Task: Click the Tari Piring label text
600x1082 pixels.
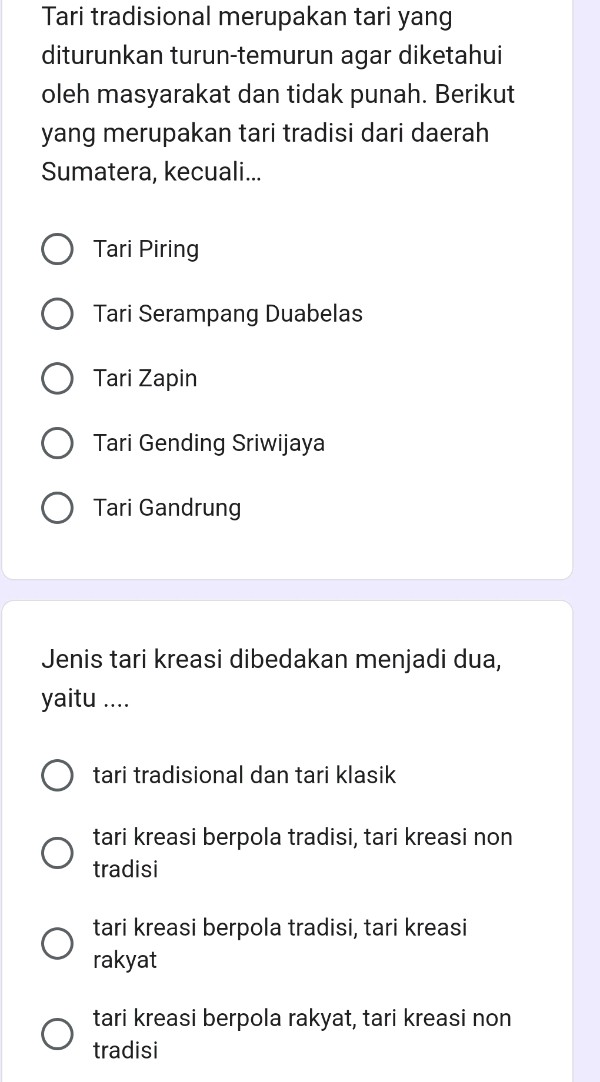Action: click(x=146, y=249)
